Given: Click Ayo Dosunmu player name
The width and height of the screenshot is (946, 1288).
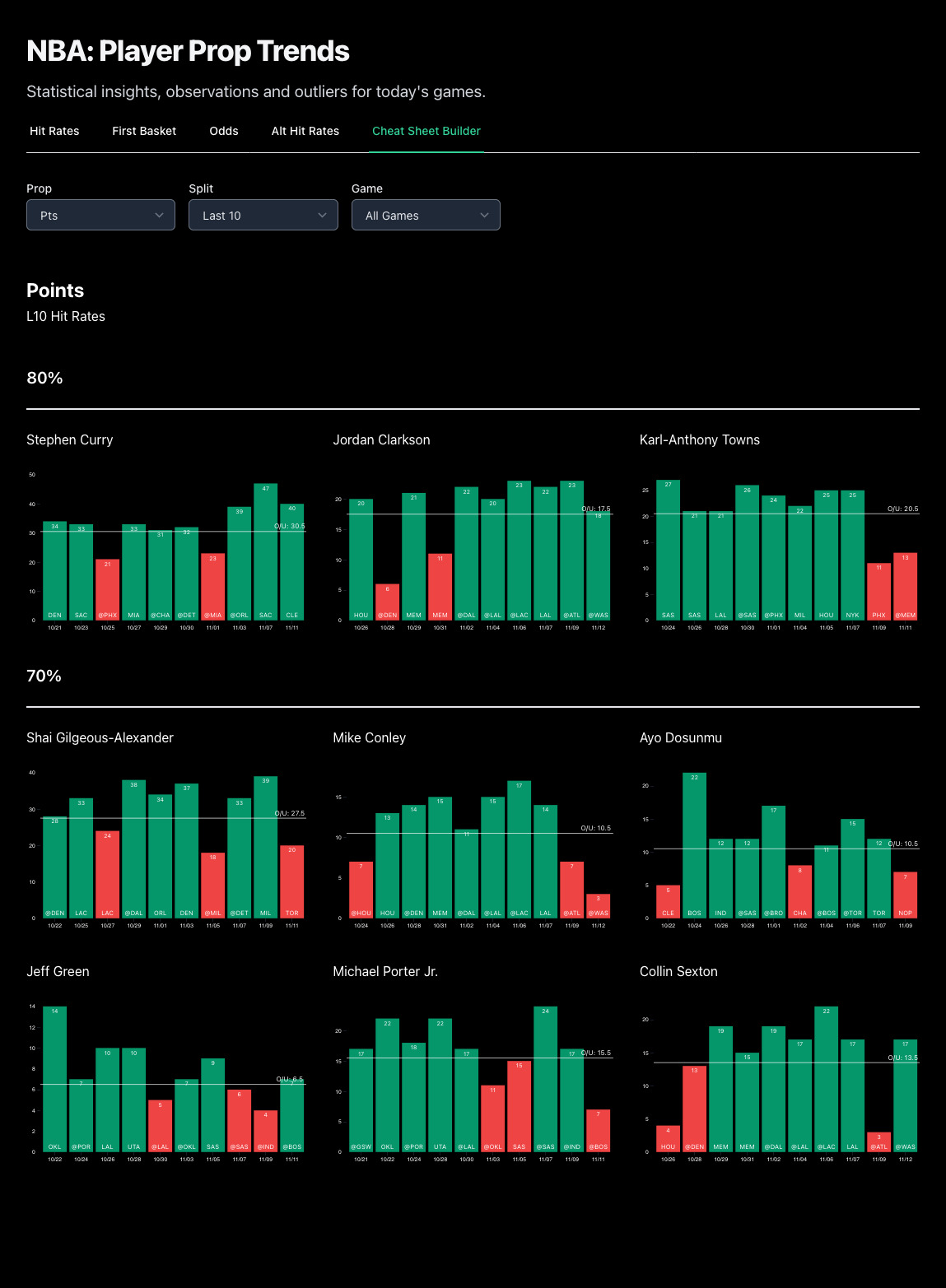Looking at the screenshot, I should click(x=681, y=737).
